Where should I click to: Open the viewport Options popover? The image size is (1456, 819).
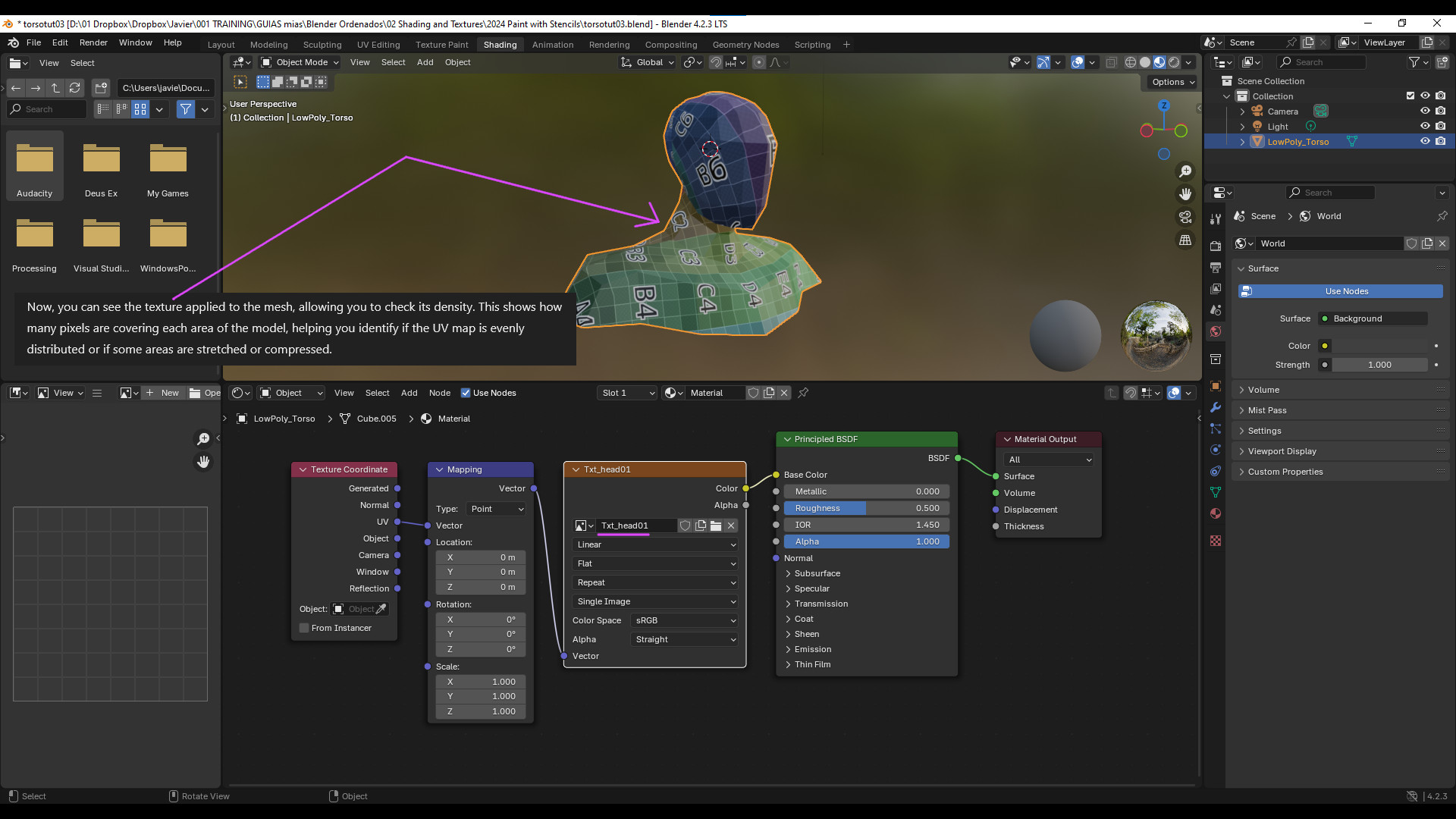(x=1173, y=82)
